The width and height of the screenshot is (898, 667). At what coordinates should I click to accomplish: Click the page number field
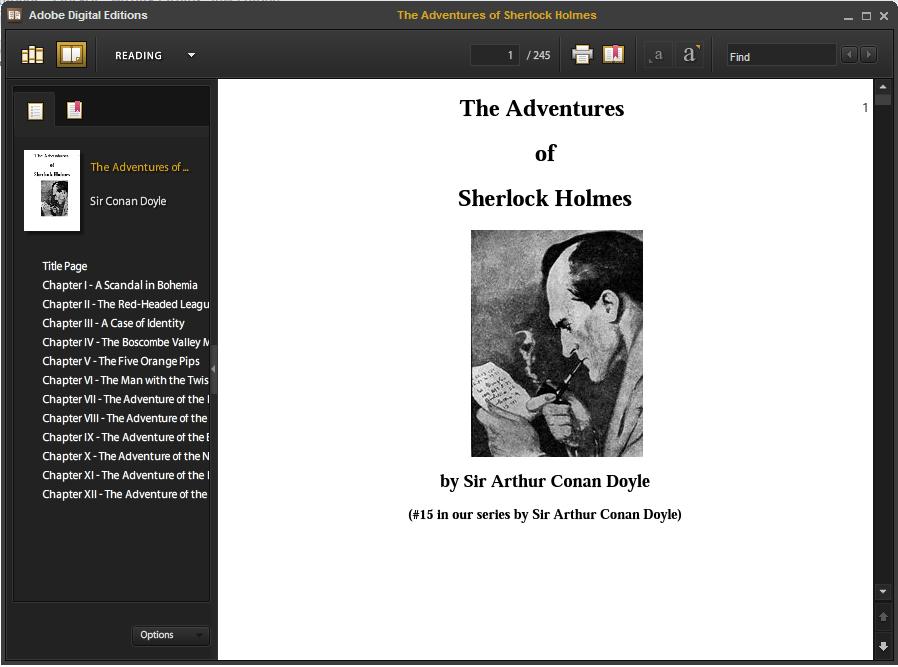click(x=494, y=56)
